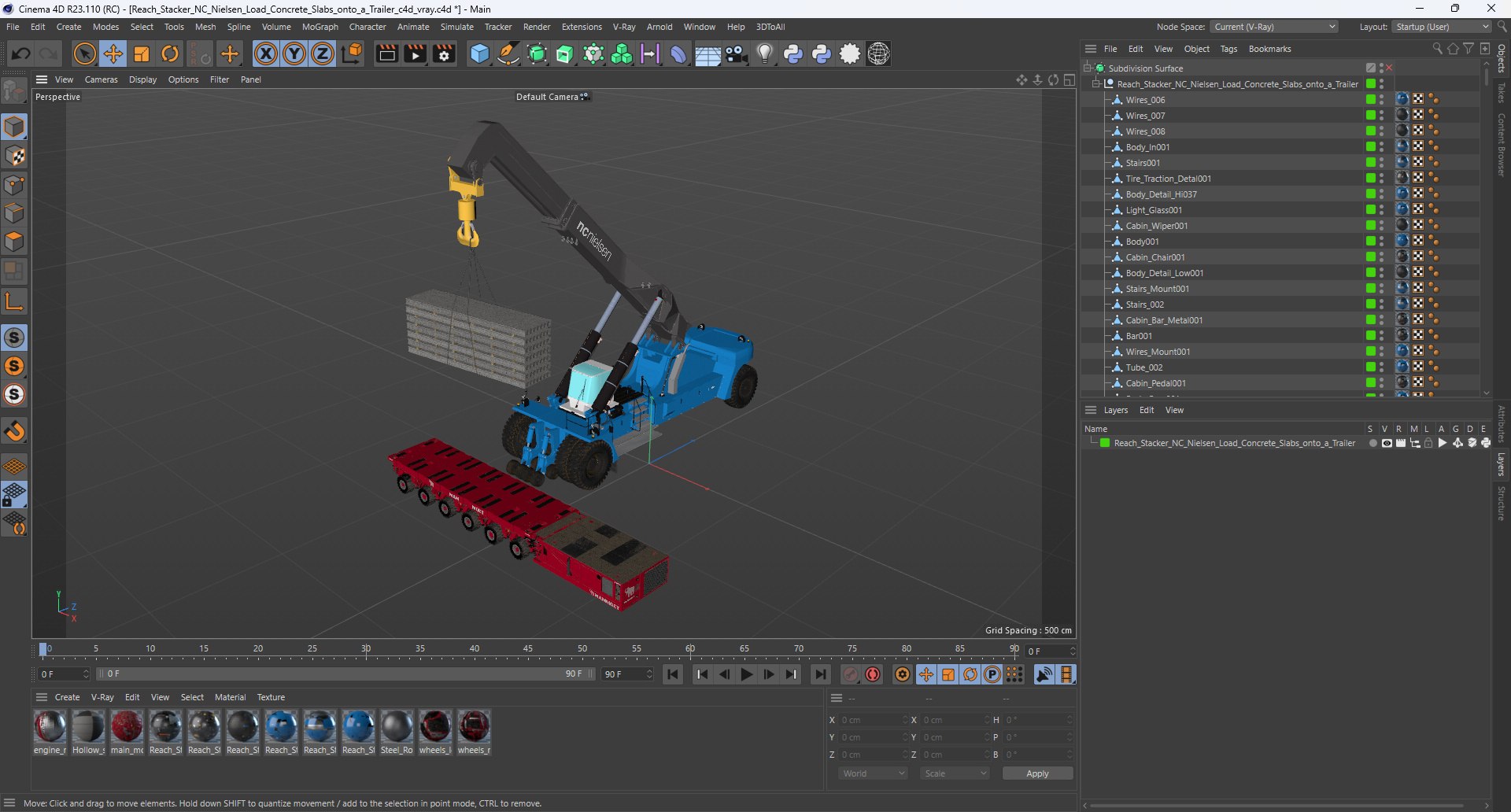Click Layers View menu
This screenshot has width=1511, height=812.
(1174, 410)
